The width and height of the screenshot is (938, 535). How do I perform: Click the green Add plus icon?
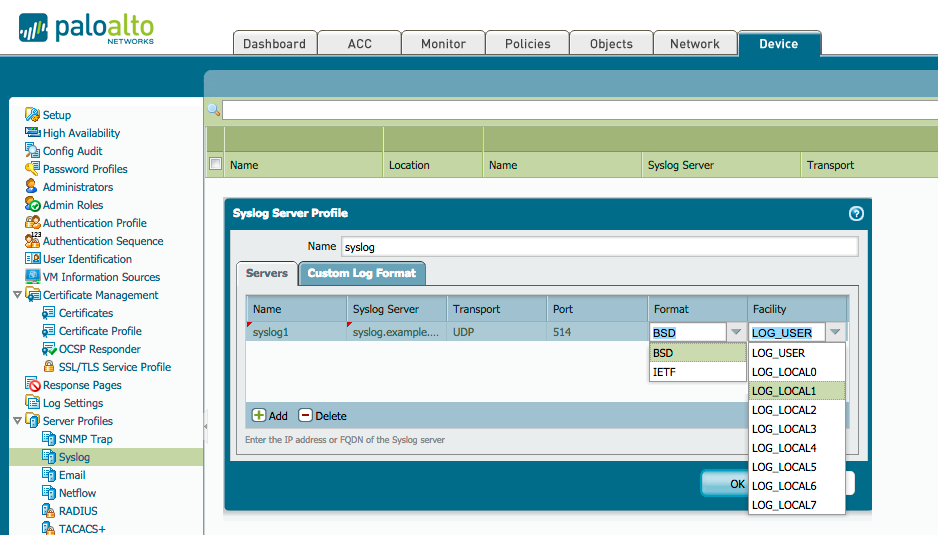tap(258, 415)
